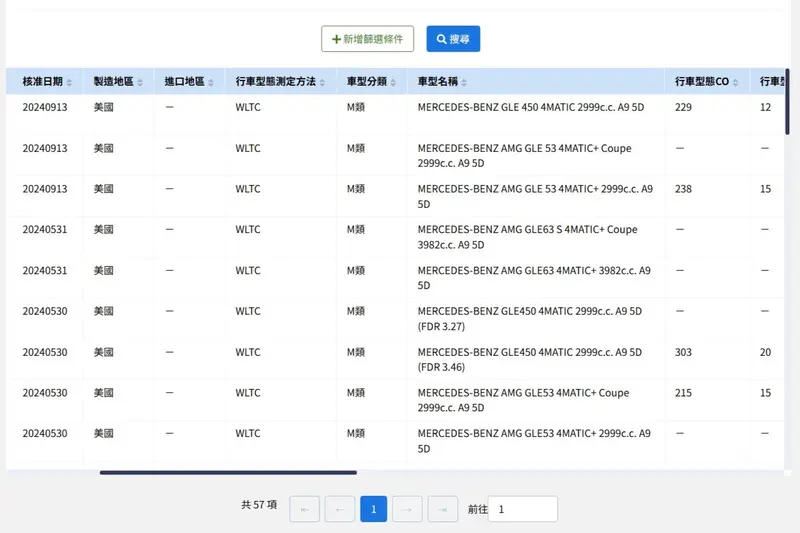Click 製造地區 column header text
Screen dimensions: 800x533
(x=113, y=82)
